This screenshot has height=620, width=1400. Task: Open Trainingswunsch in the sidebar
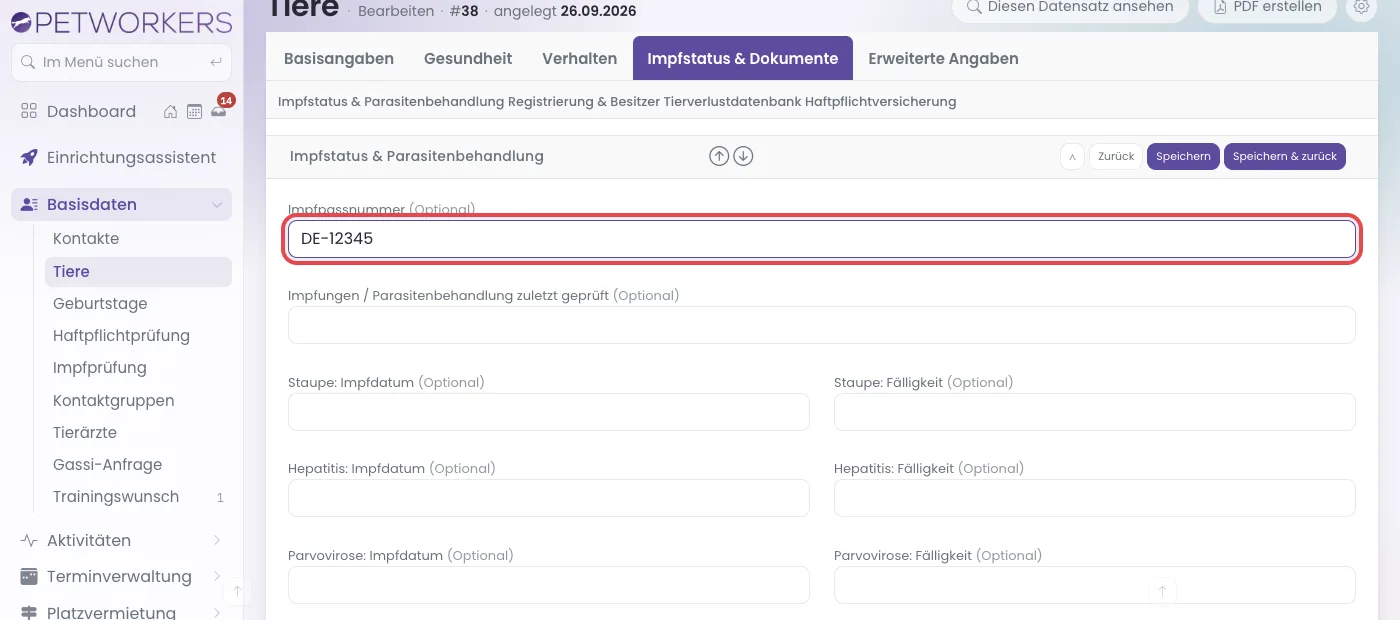click(x=116, y=497)
